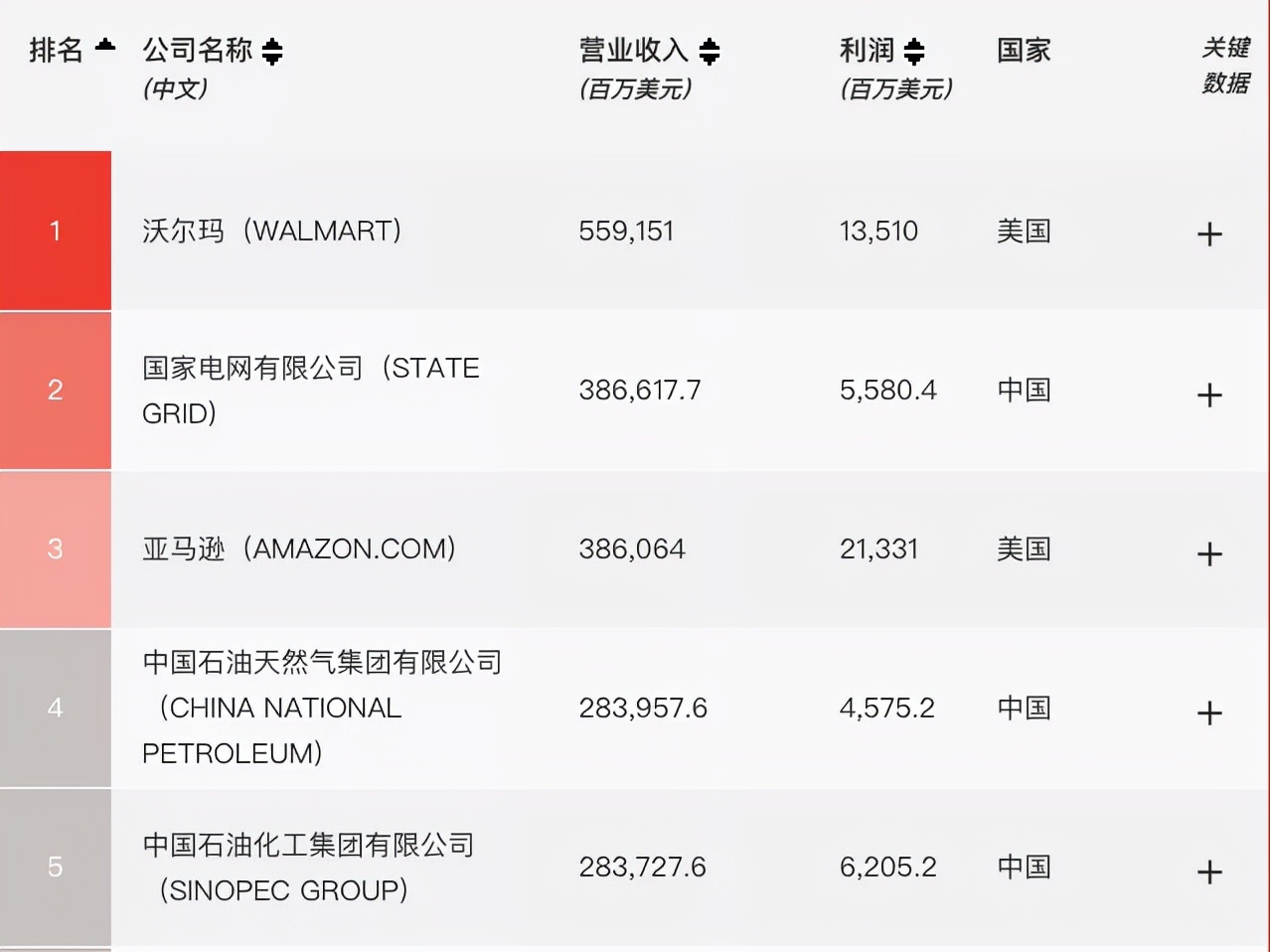The image size is (1270, 952).
Task: Click the revenue value 559,151
Action: pos(626,231)
